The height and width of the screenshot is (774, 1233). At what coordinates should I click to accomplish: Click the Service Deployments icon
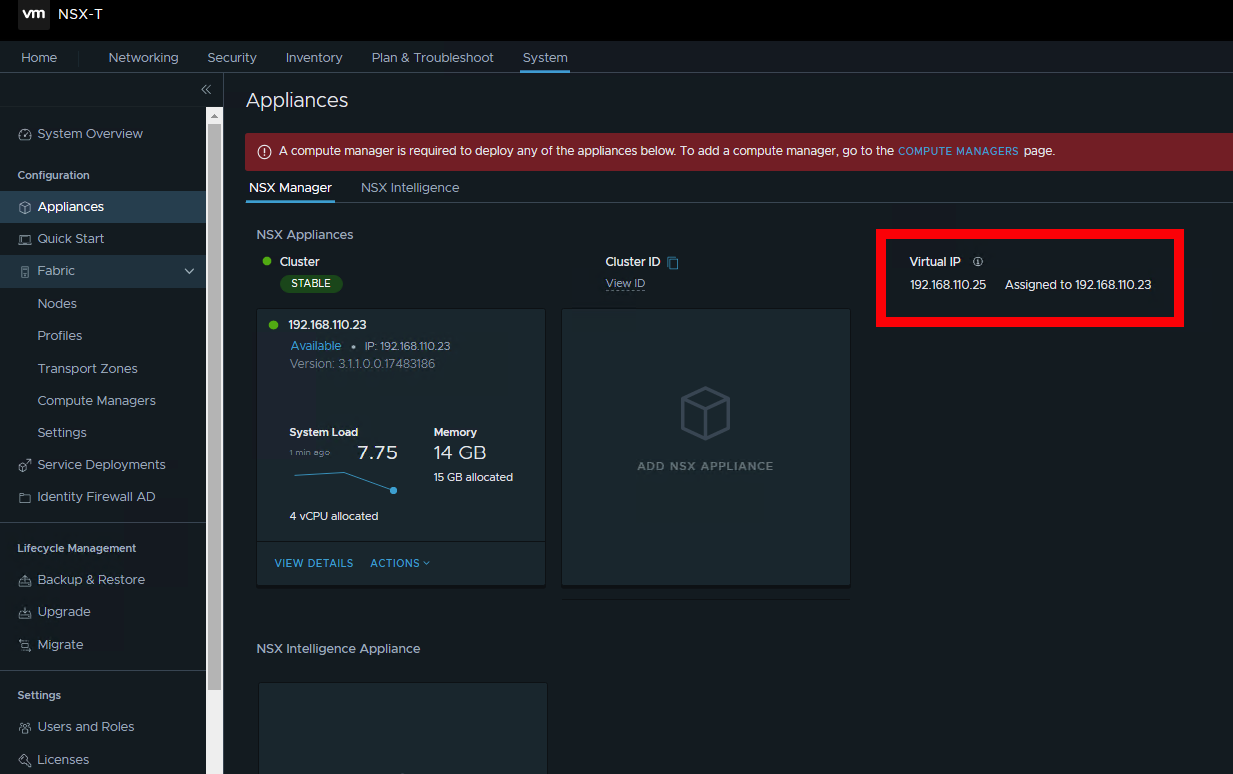click(x=25, y=465)
